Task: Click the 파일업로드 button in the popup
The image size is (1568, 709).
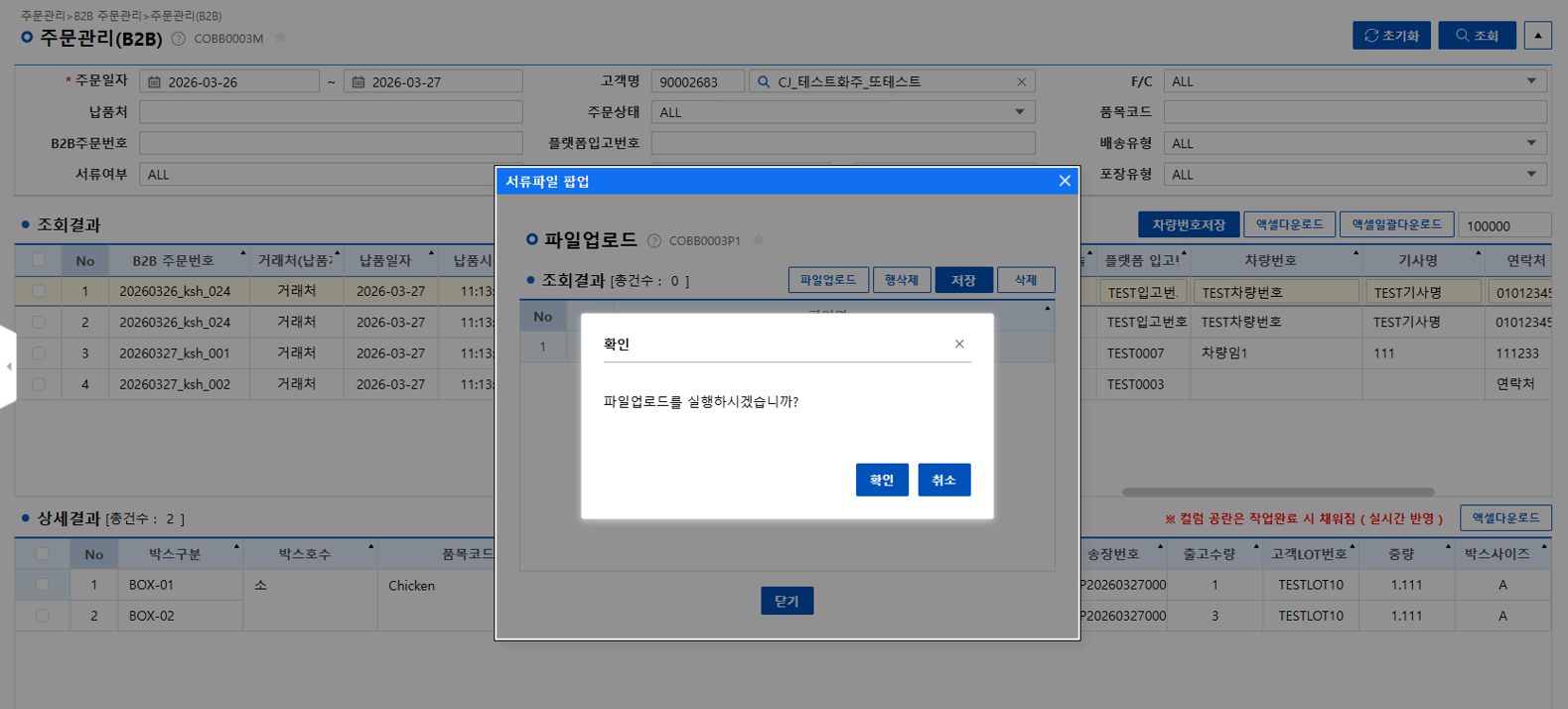Action: [x=828, y=280]
